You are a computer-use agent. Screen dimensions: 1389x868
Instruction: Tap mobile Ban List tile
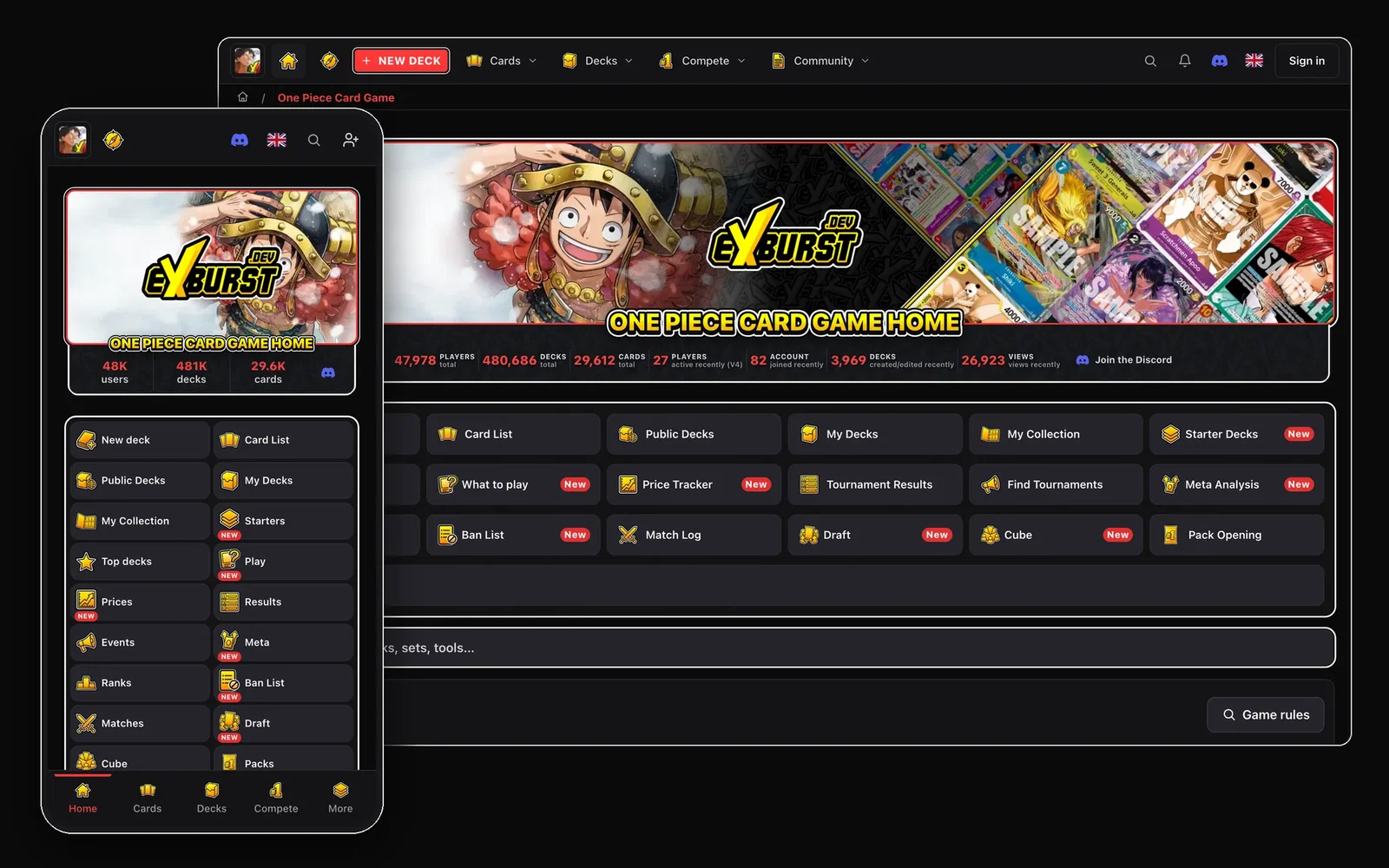[x=283, y=683]
